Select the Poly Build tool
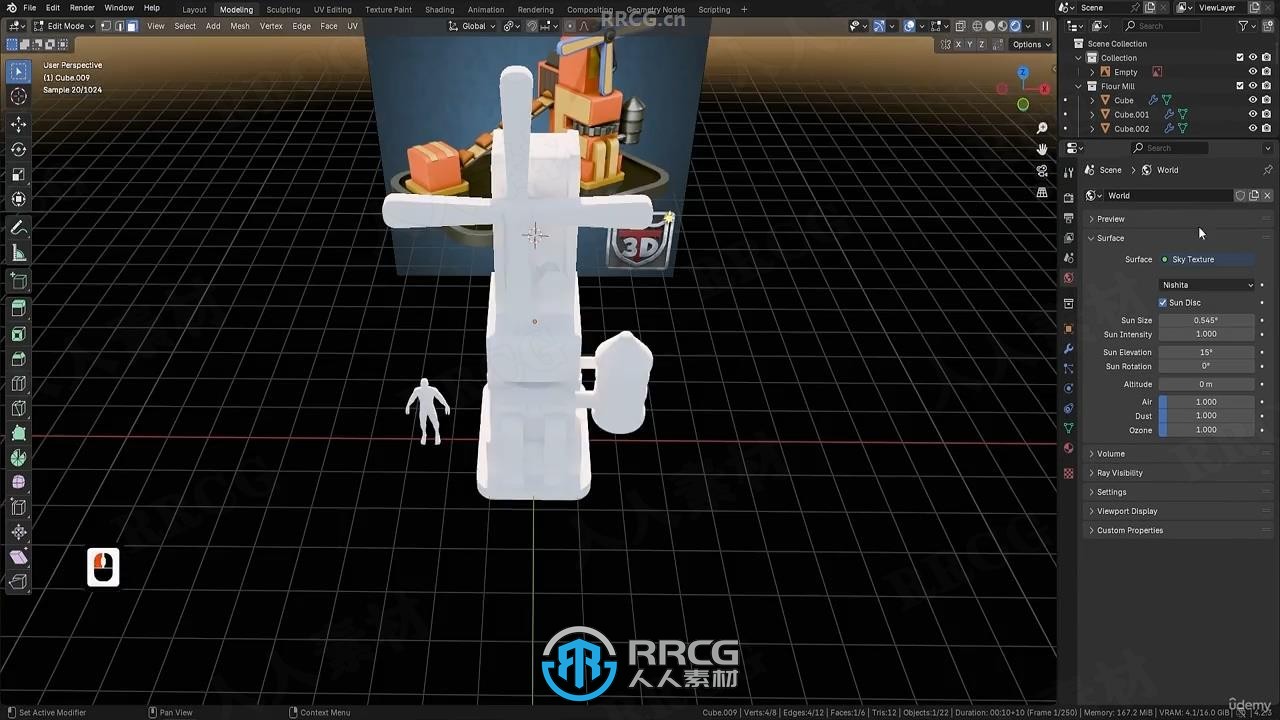Viewport: 1280px width, 720px height. coord(19,433)
